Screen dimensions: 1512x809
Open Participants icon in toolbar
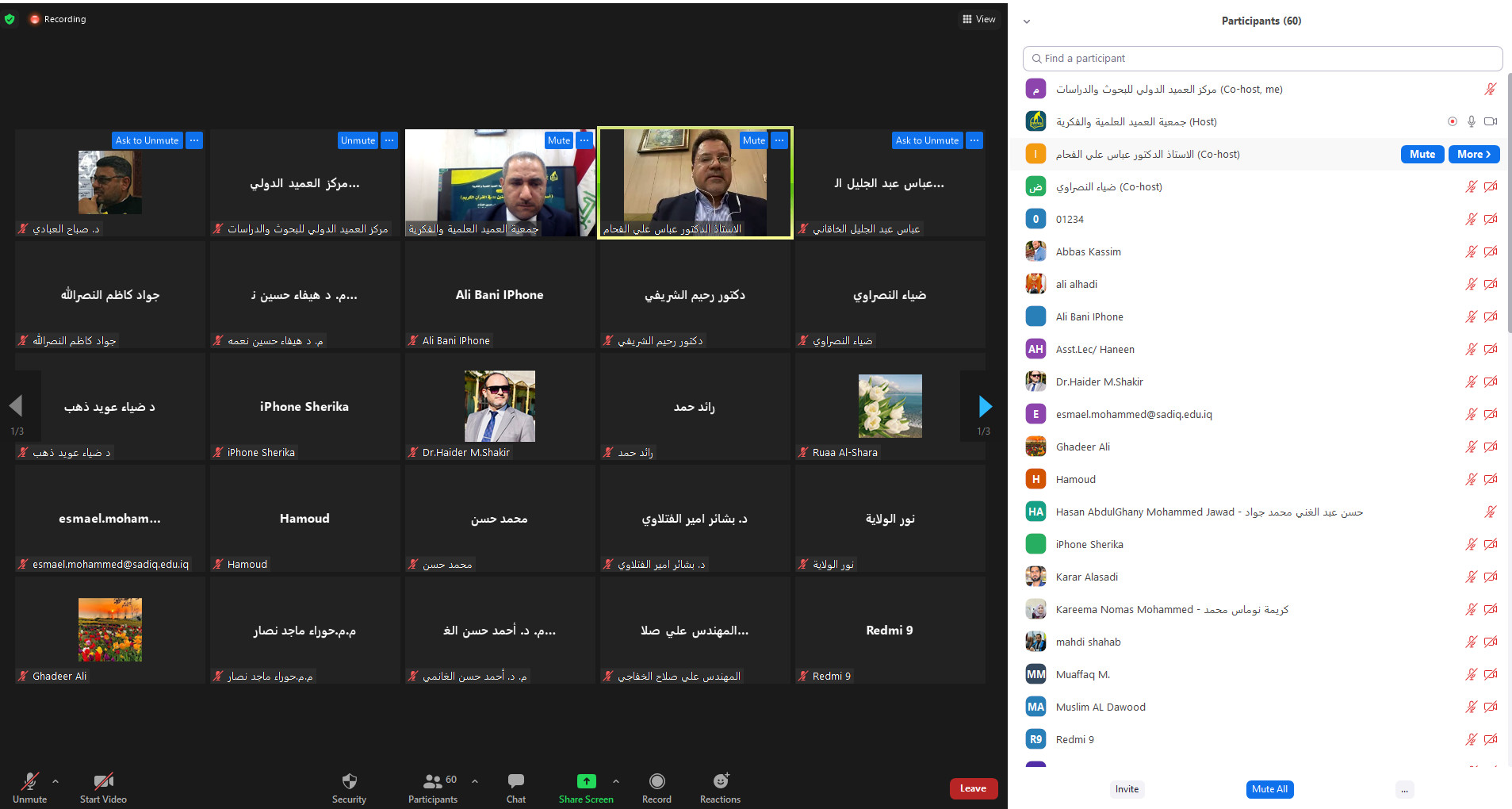pyautogui.click(x=432, y=781)
